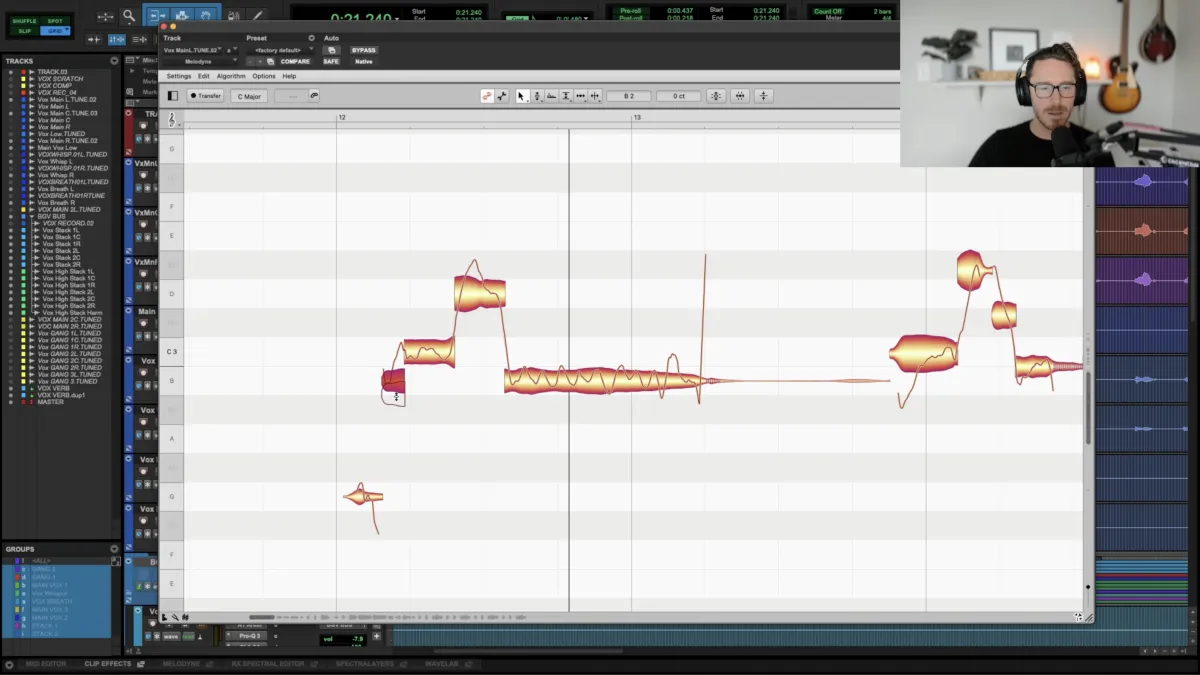The image size is (1200, 675).
Task: Switch to CLIP EFFECTS tab
Action: point(108,664)
